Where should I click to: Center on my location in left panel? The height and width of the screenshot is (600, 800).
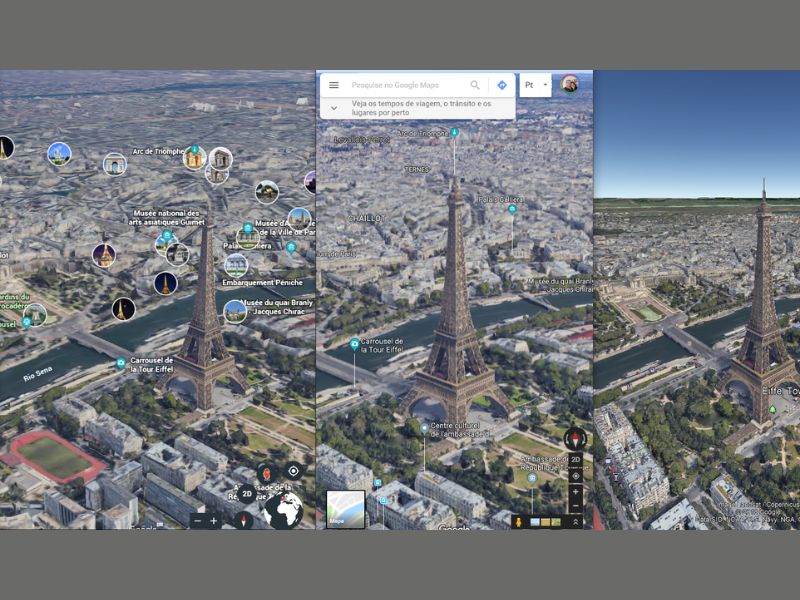pos(293,471)
